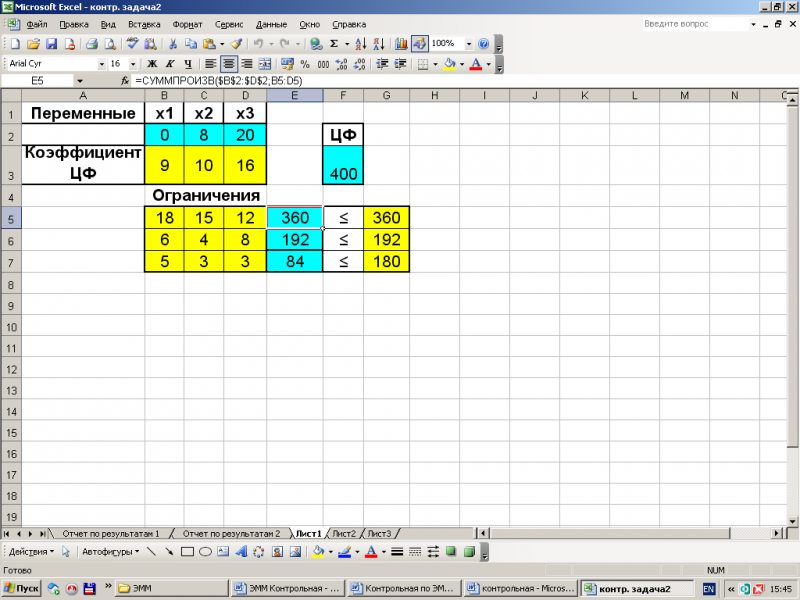Image resolution: width=800 pixels, height=600 pixels.
Task: Click the Save floppy disk icon
Action: tap(52, 44)
